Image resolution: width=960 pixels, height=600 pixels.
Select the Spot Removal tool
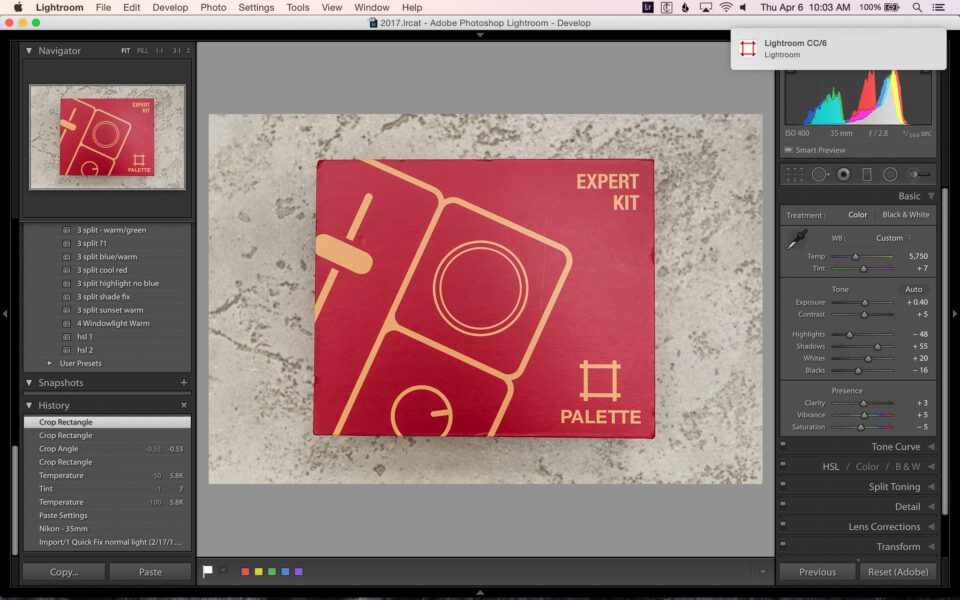820,174
